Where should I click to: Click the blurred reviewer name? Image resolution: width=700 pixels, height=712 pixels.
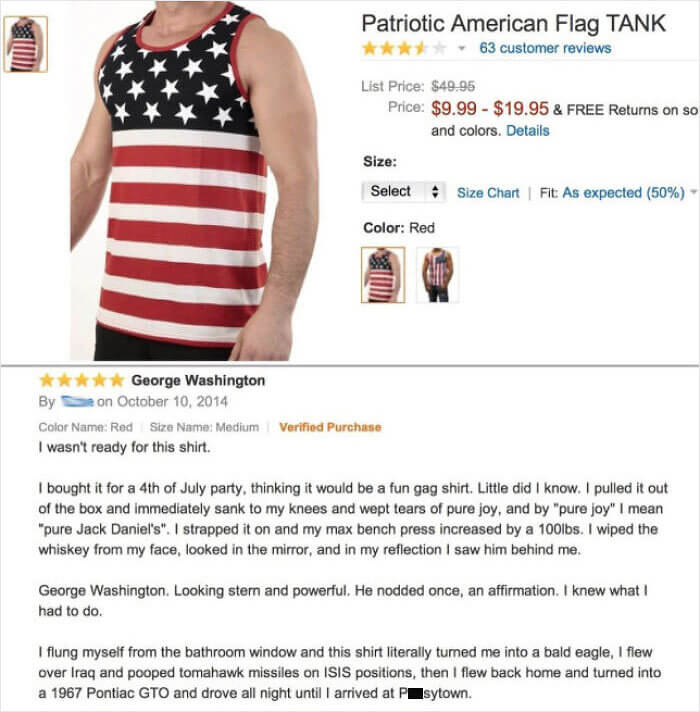(x=77, y=401)
